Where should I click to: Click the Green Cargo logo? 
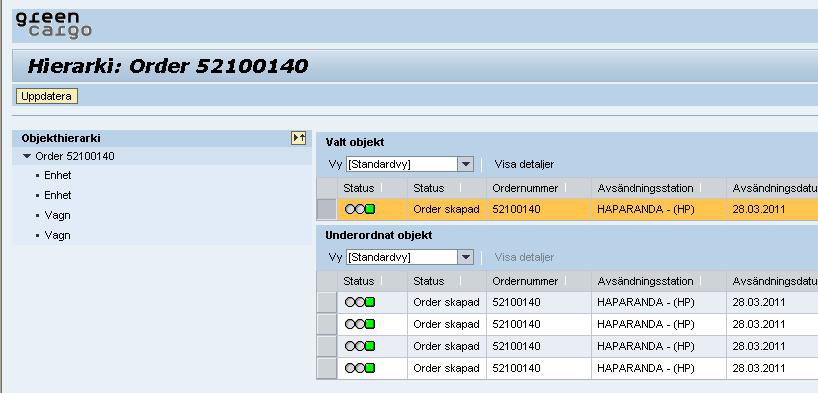pos(53,26)
